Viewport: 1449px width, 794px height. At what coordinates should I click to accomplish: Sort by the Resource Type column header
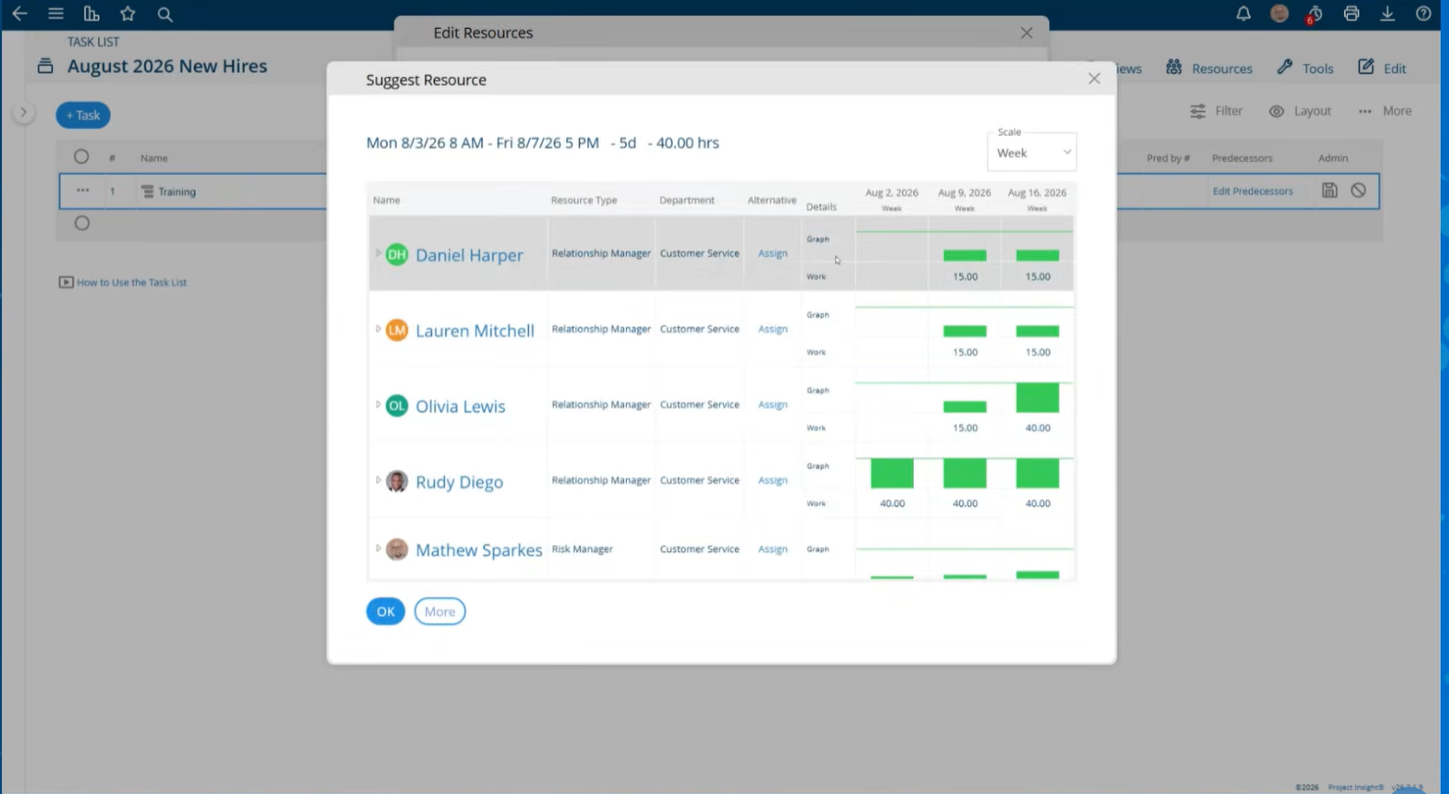(x=584, y=200)
